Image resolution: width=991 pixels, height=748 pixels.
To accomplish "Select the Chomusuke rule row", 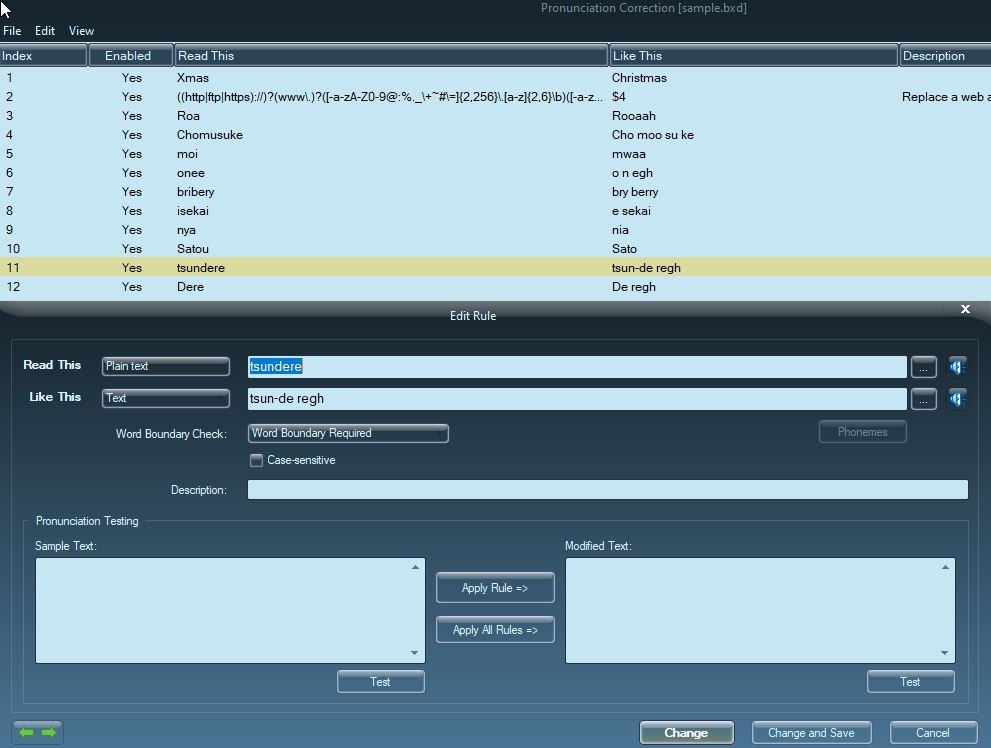I will (210, 135).
